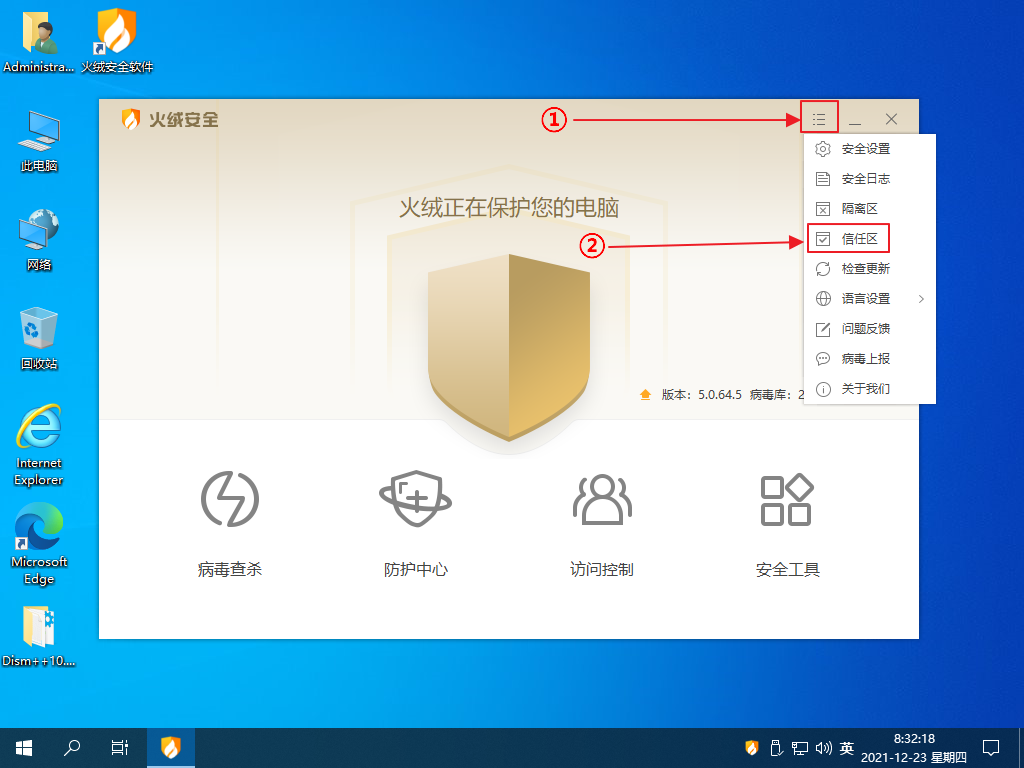The height and width of the screenshot is (768, 1024).
Task: Select the Dism++ folder on desktop
Action: point(39,636)
